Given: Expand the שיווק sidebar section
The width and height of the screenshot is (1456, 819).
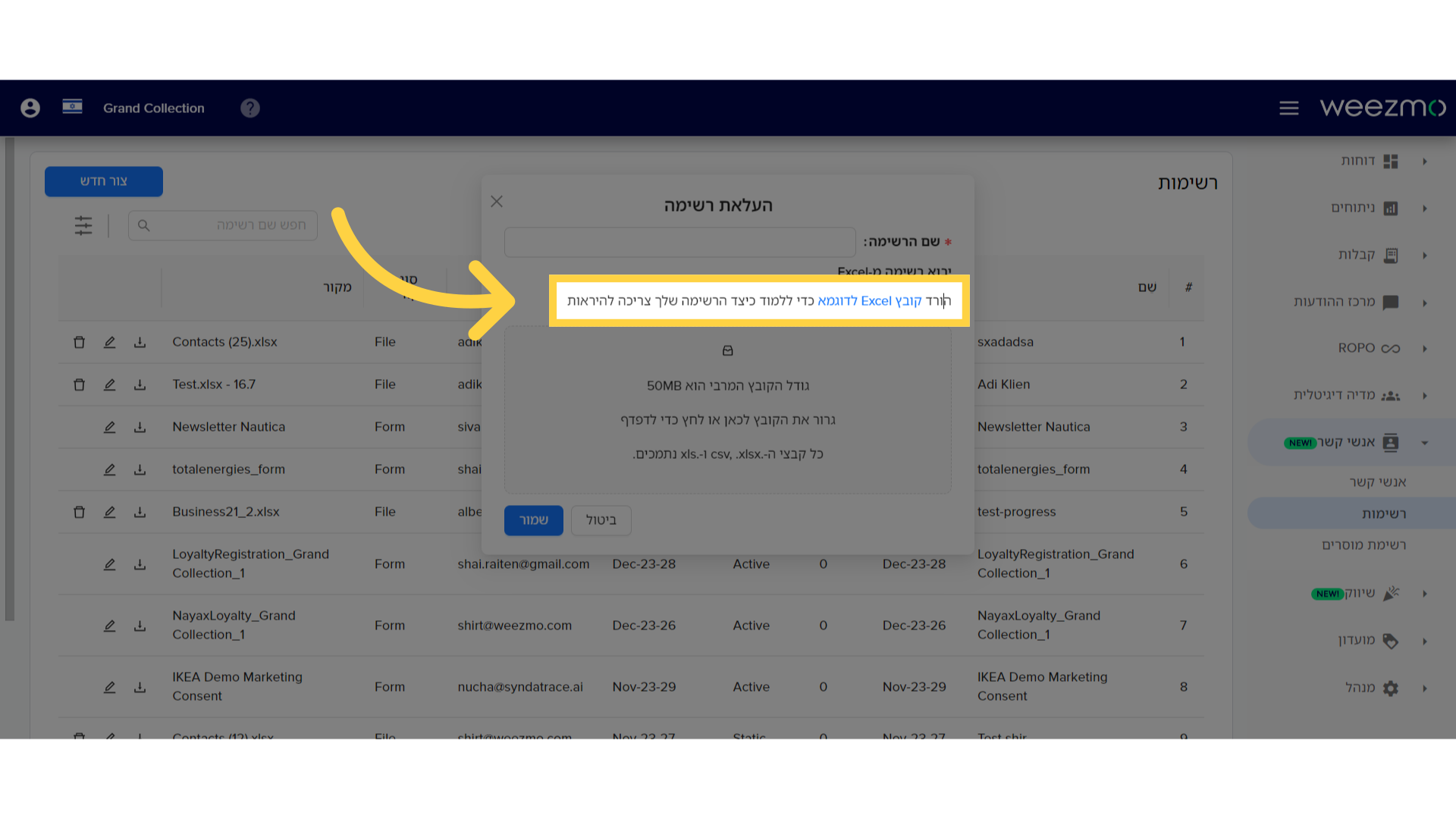Looking at the screenshot, I should click(1425, 594).
